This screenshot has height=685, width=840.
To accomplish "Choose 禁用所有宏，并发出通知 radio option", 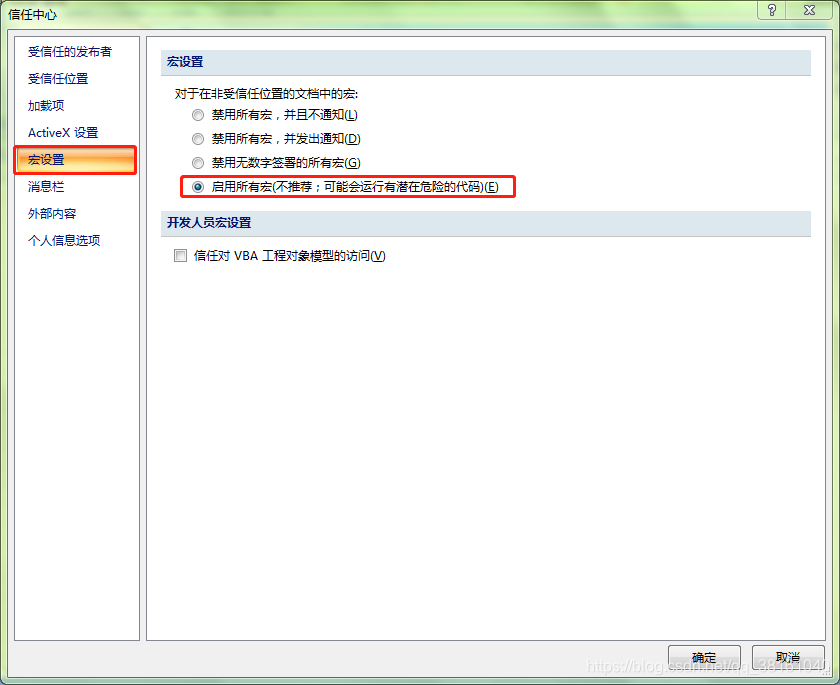I will [198, 139].
